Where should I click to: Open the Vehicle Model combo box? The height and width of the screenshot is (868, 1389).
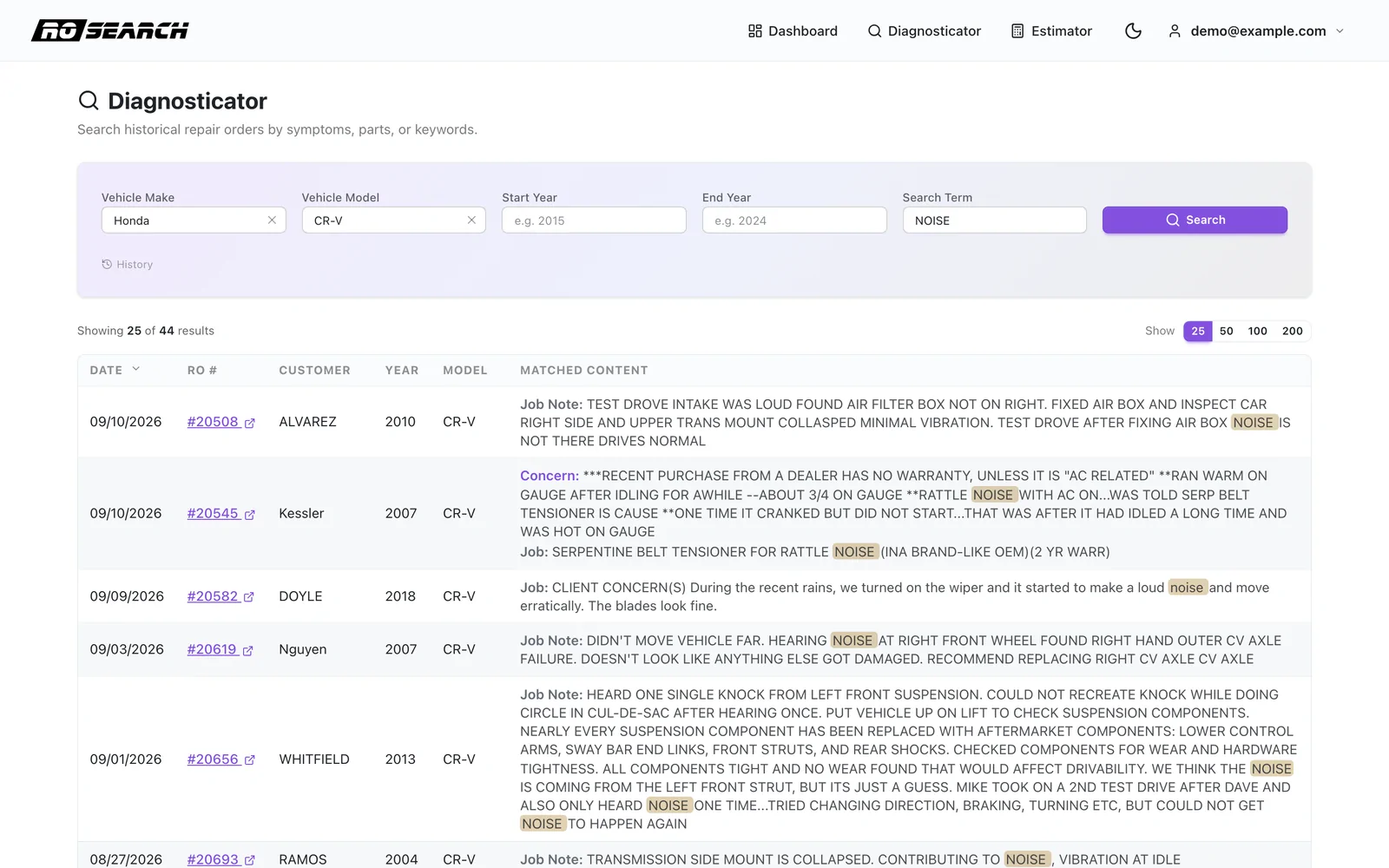[393, 220]
